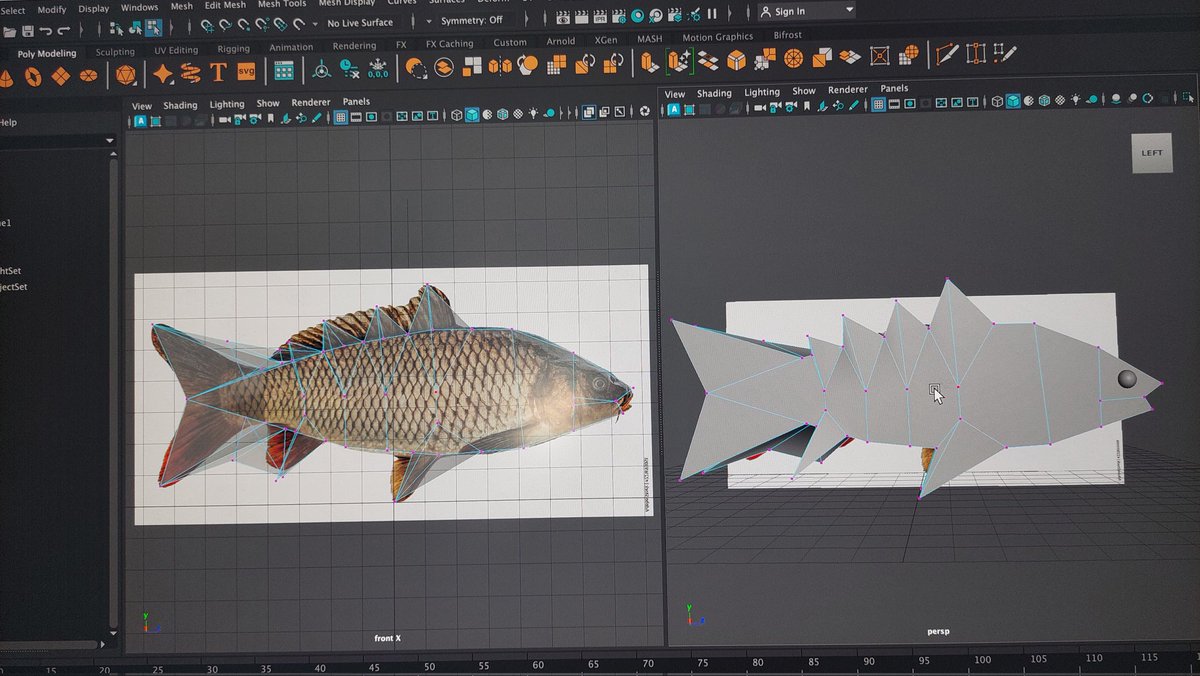Viewport: 1200px width, 676px height.
Task: Click the LEFT view cube face
Action: click(1152, 153)
